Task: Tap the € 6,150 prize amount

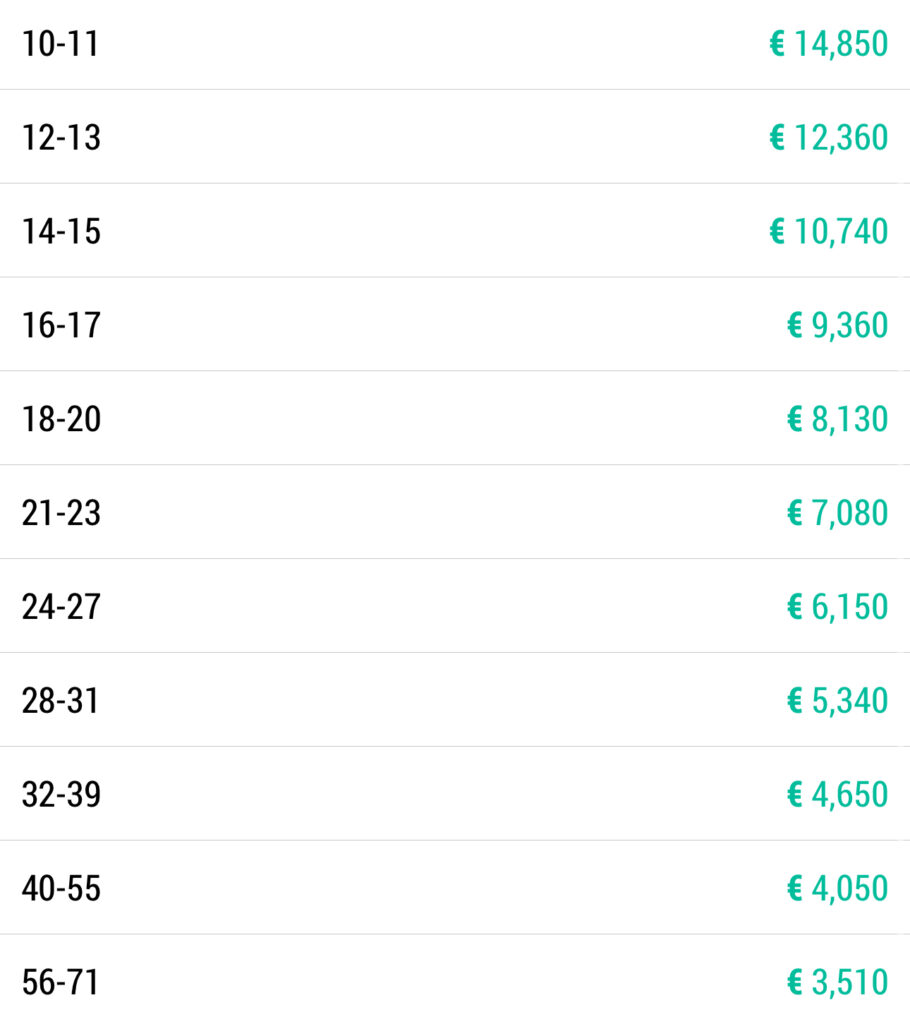Action: 837,607
